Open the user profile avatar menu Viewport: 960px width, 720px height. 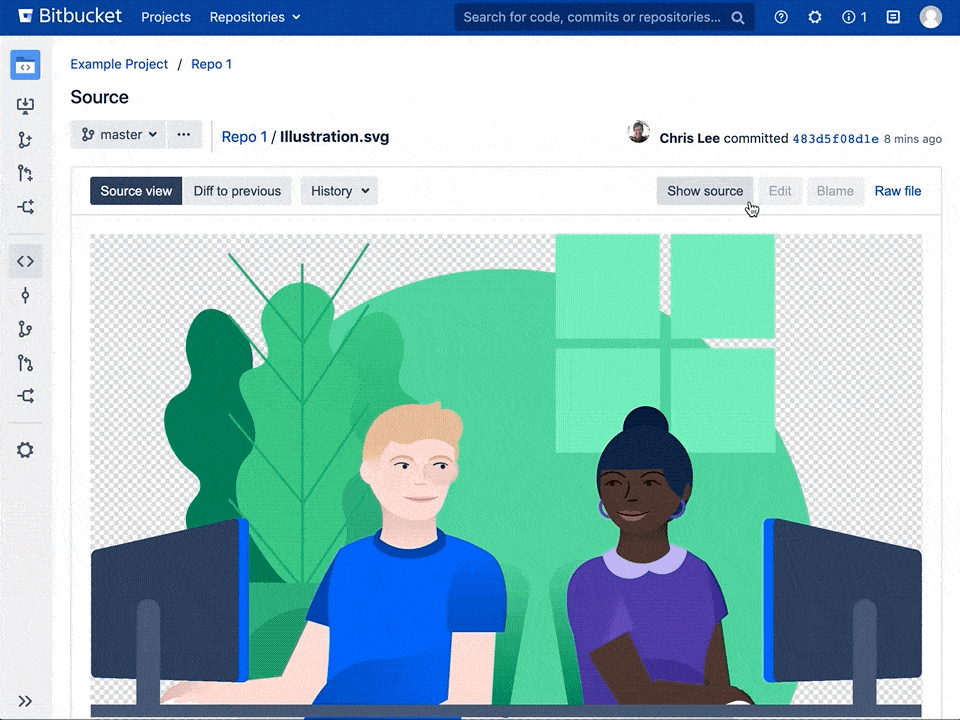tap(930, 17)
